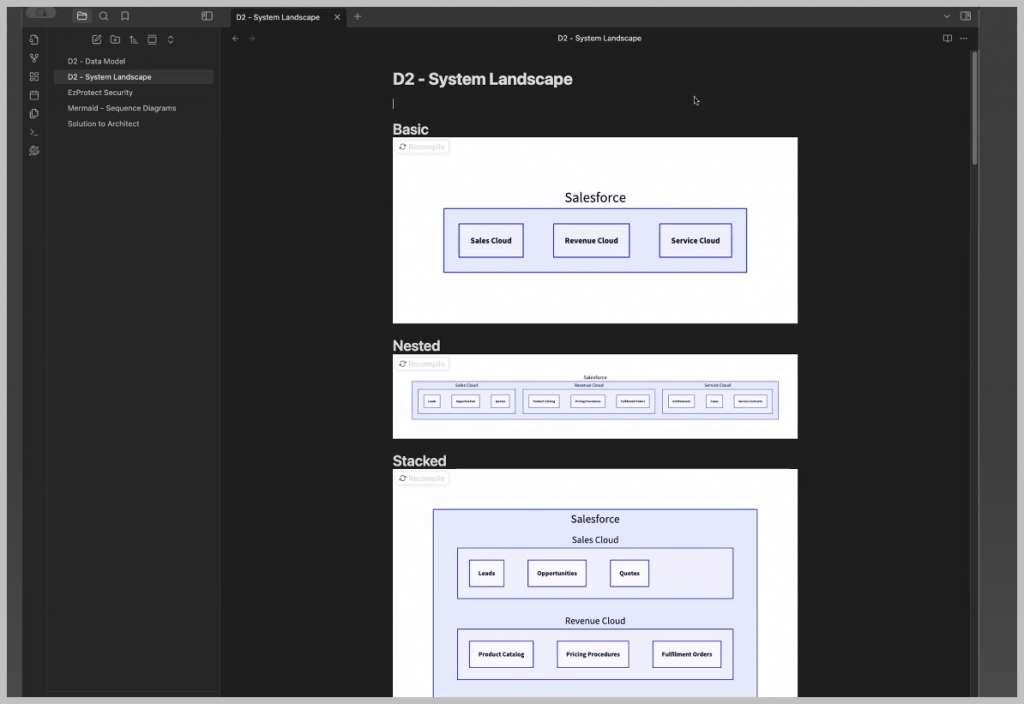Viewport: 1024px width, 704px height.
Task: Click Revenue Cloud box in Basic diagram
Action: 591,240
